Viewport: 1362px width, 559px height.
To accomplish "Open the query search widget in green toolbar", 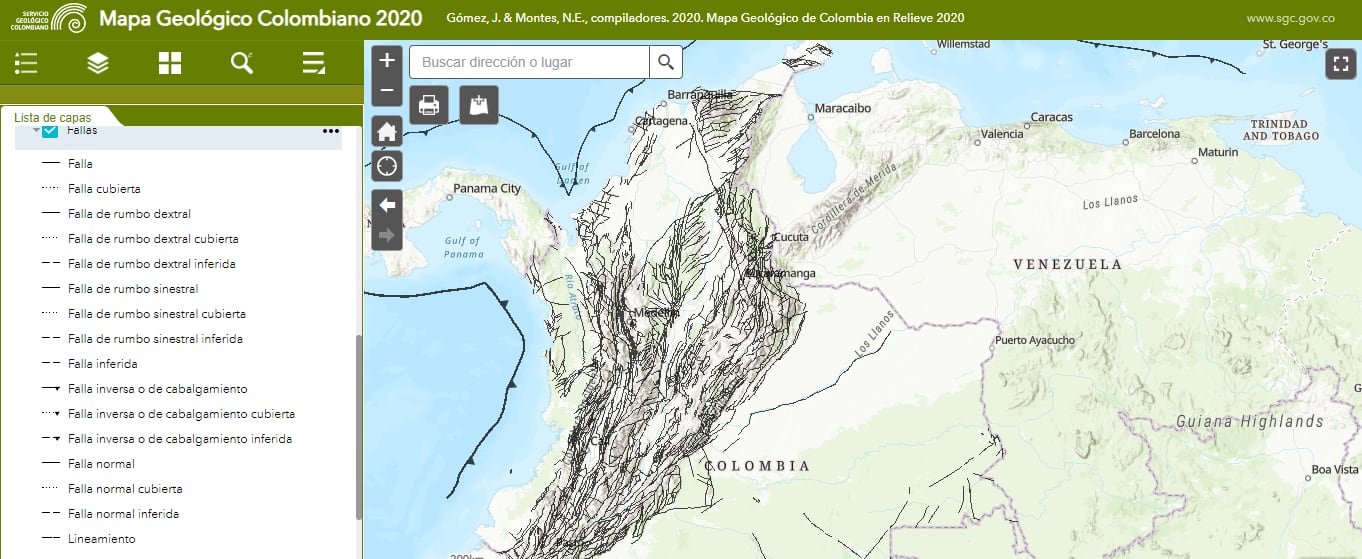I will pyautogui.click(x=242, y=63).
